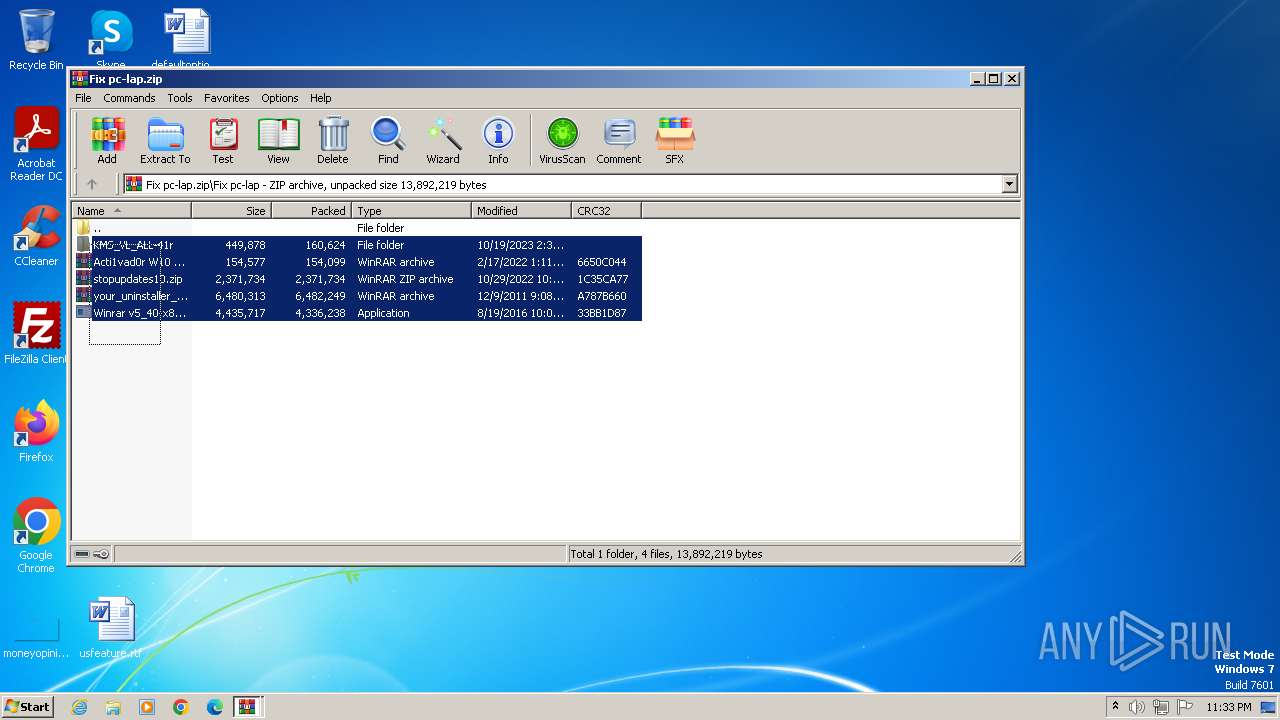
Task: Open the Find magnifier tool
Action: [x=388, y=140]
